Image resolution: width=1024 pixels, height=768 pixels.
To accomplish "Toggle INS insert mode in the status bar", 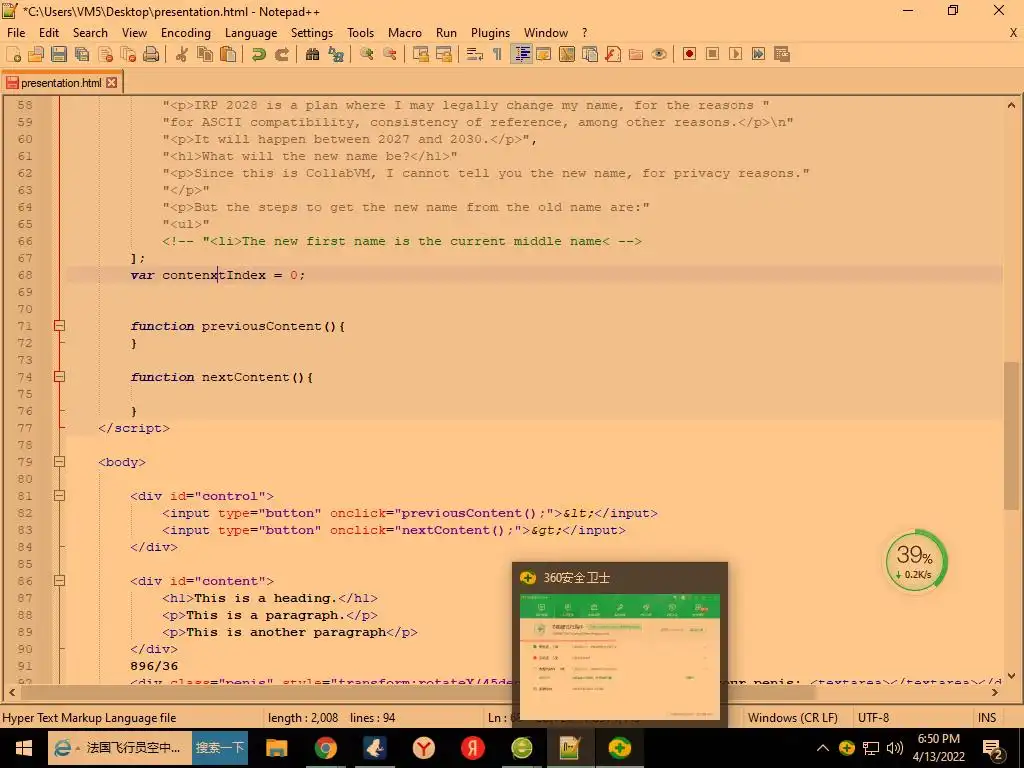I will point(987,718).
